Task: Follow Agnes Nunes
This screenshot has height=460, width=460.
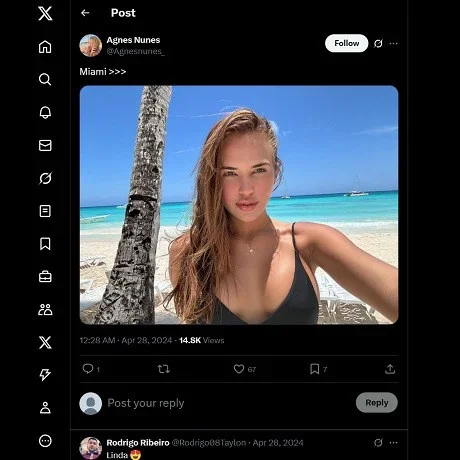Action: click(347, 43)
